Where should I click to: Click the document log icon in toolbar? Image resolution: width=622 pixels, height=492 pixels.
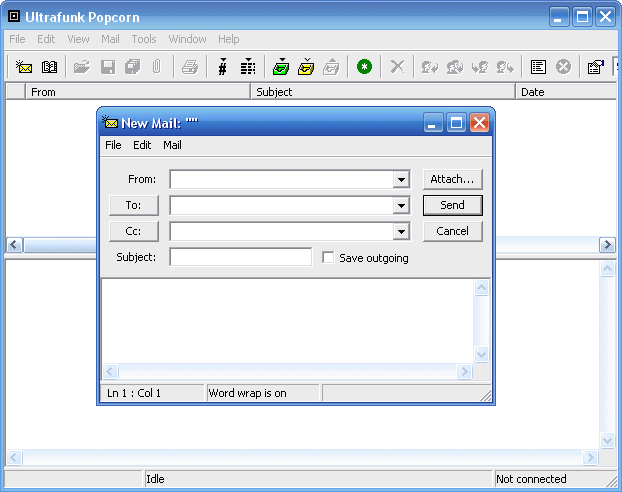[x=538, y=67]
